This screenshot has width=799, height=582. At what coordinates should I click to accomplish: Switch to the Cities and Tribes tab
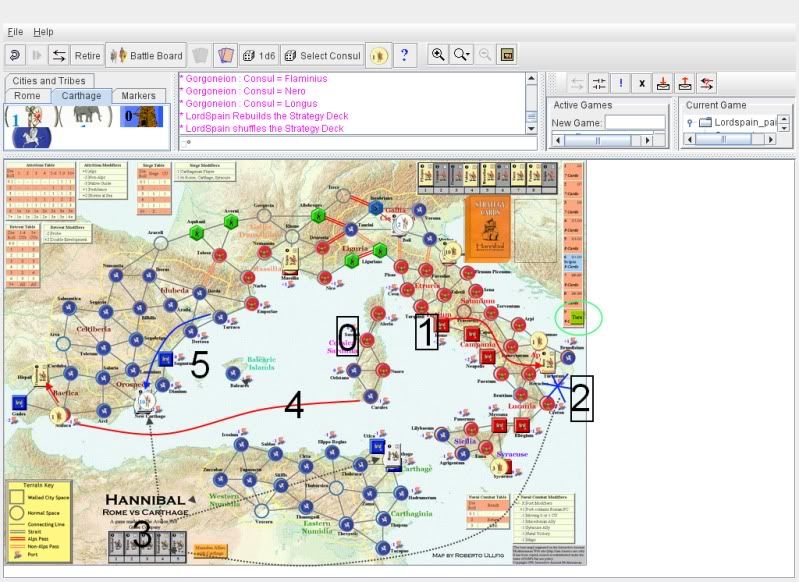coord(49,81)
